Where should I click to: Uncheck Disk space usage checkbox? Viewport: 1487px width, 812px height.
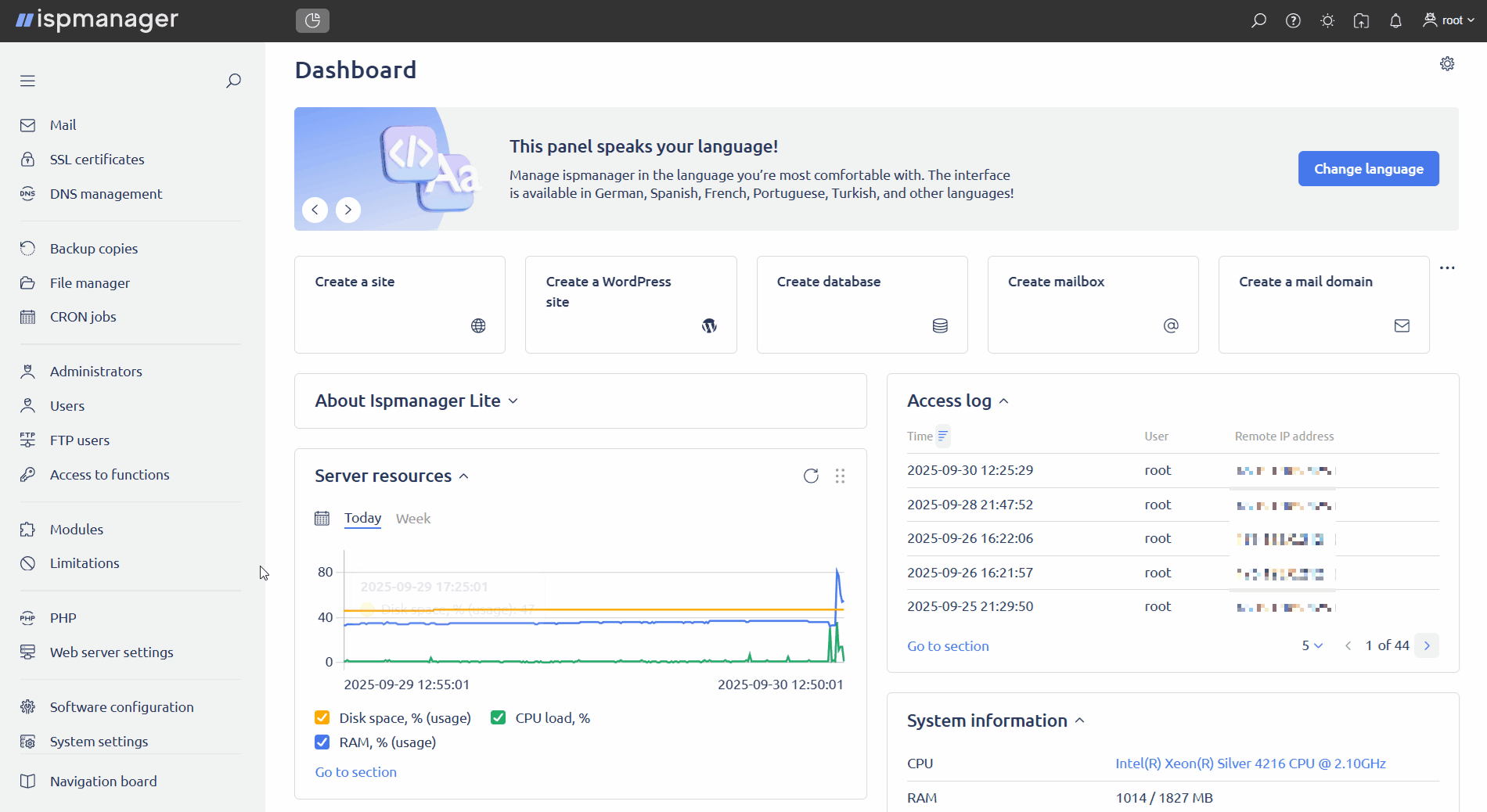click(x=322, y=718)
